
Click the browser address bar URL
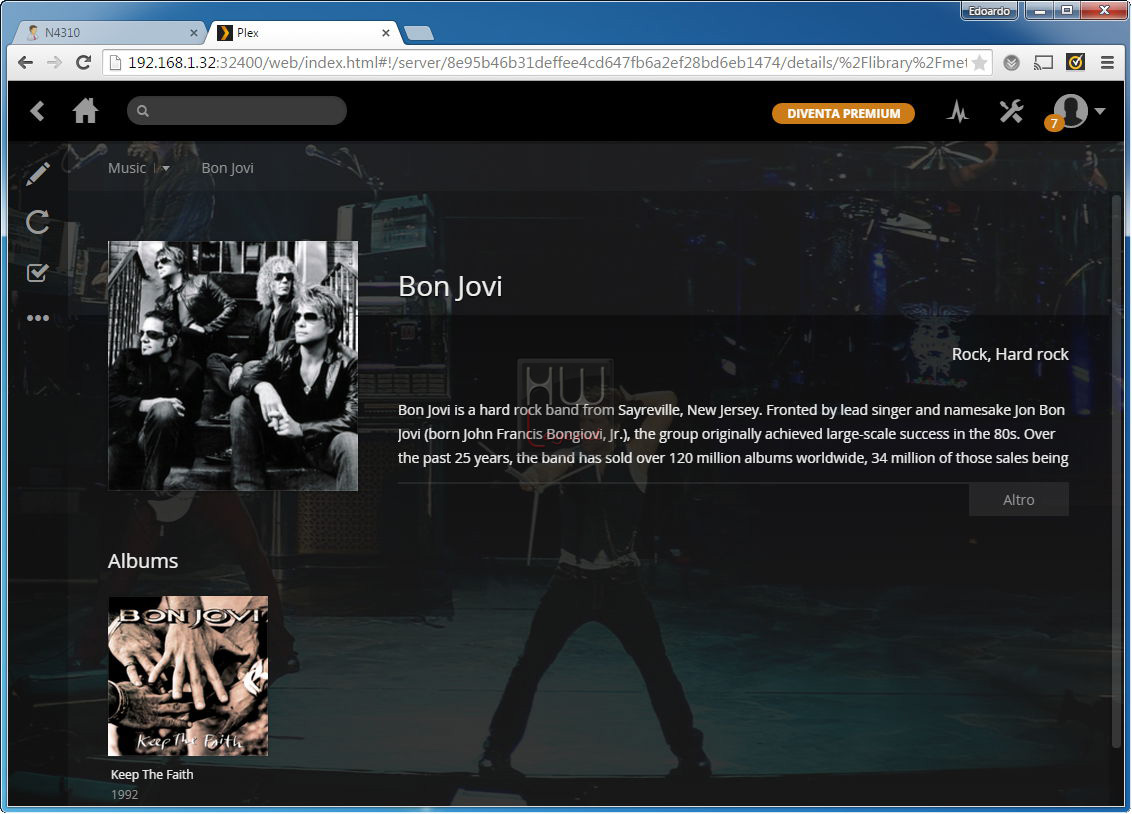pyautogui.click(x=547, y=63)
